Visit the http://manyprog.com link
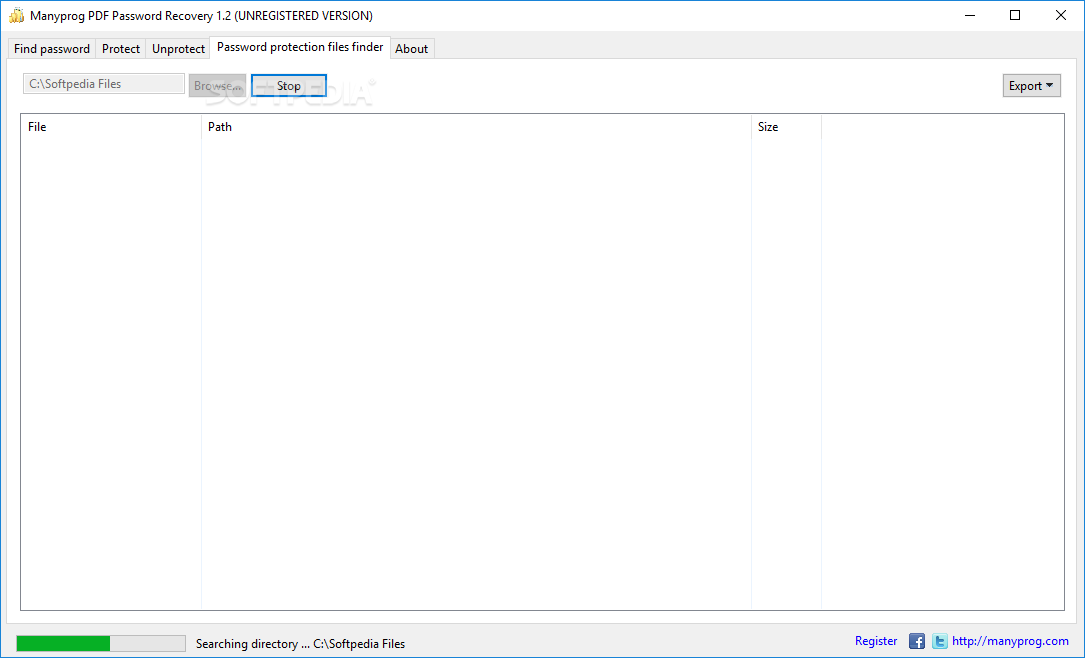 tap(1010, 641)
